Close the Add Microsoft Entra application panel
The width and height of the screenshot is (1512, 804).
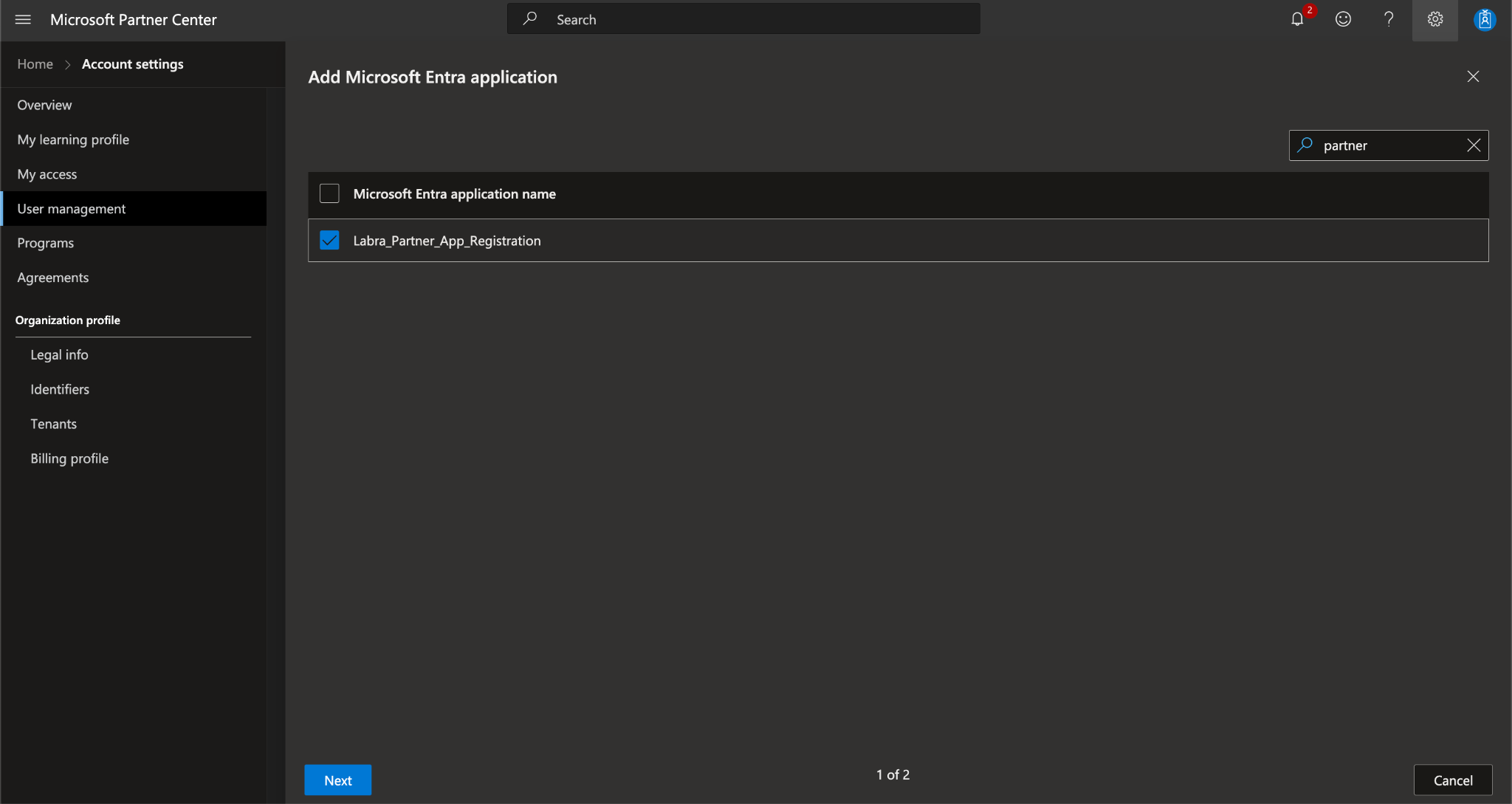[x=1473, y=77]
